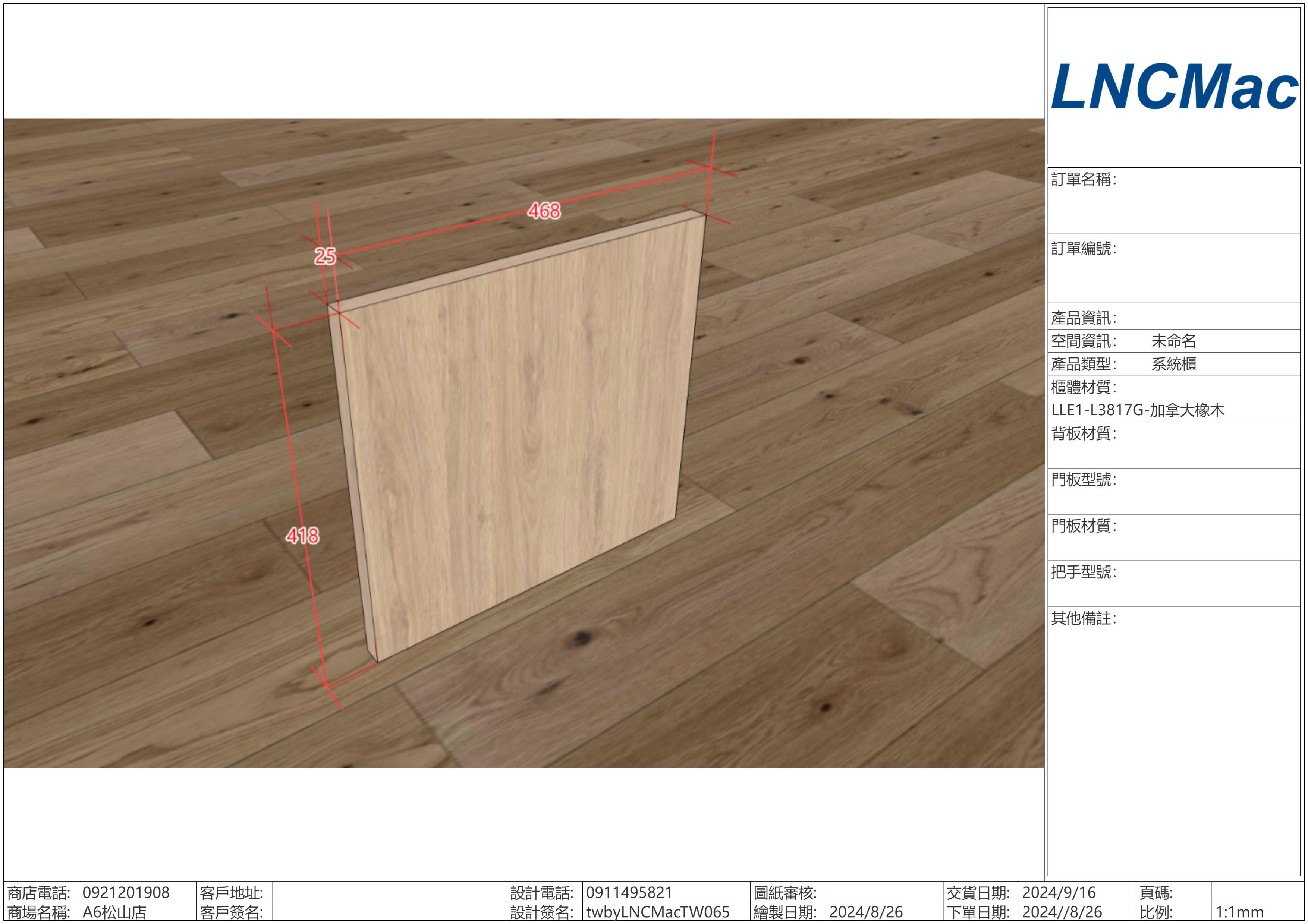The width and height of the screenshot is (1308, 924).
Task: Click the LLE1-L3817G-加拿大橡木 material value
Action: click(x=1138, y=410)
